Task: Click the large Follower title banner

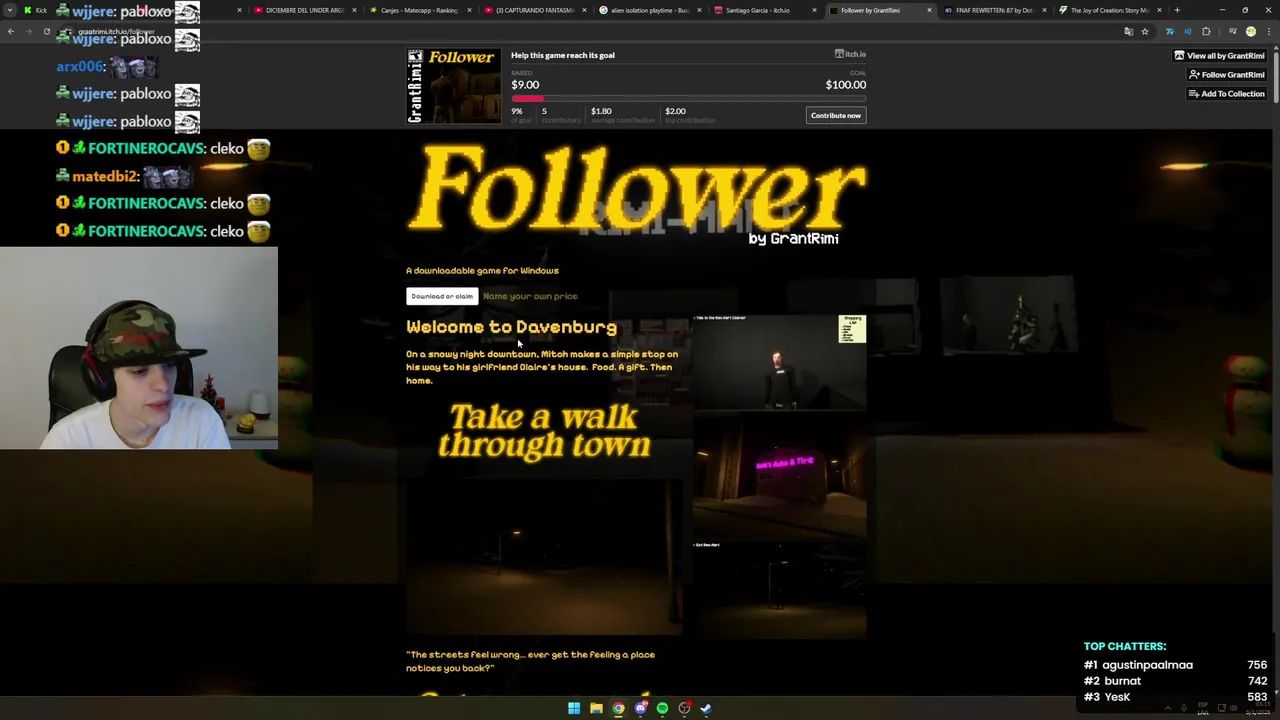Action: click(x=636, y=192)
